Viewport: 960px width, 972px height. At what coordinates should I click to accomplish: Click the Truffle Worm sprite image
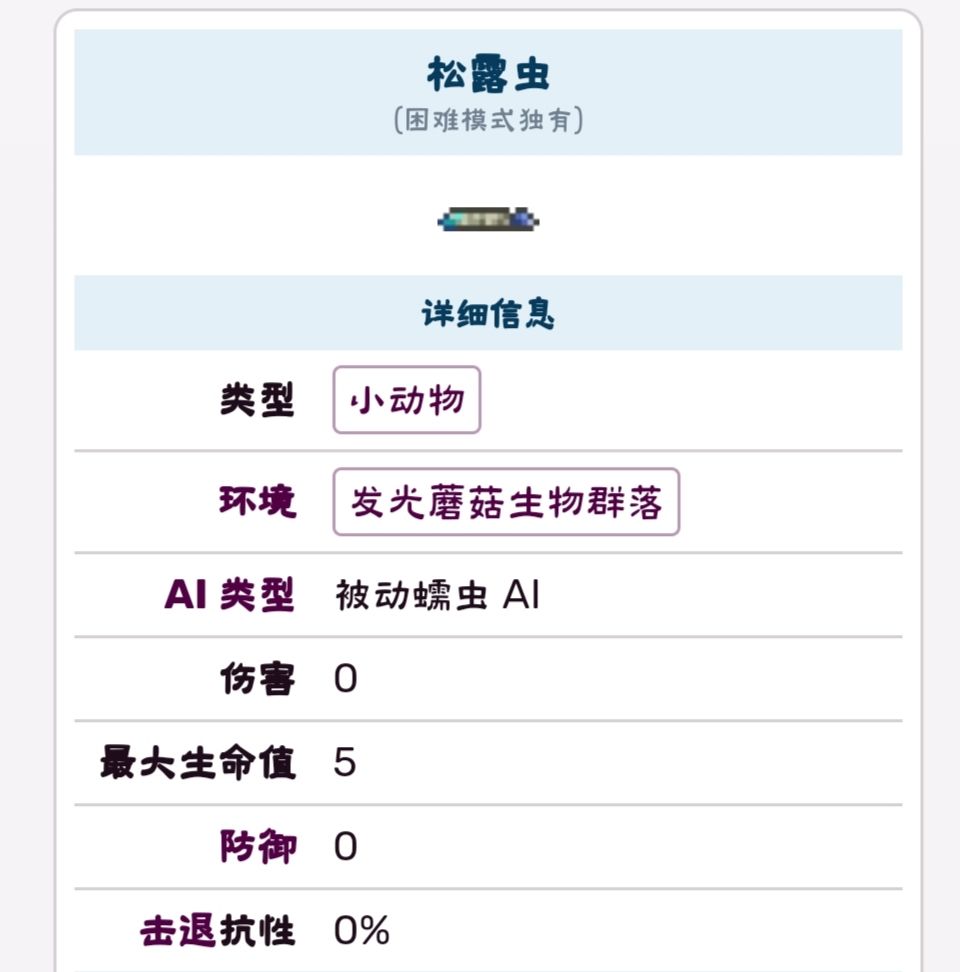489,218
